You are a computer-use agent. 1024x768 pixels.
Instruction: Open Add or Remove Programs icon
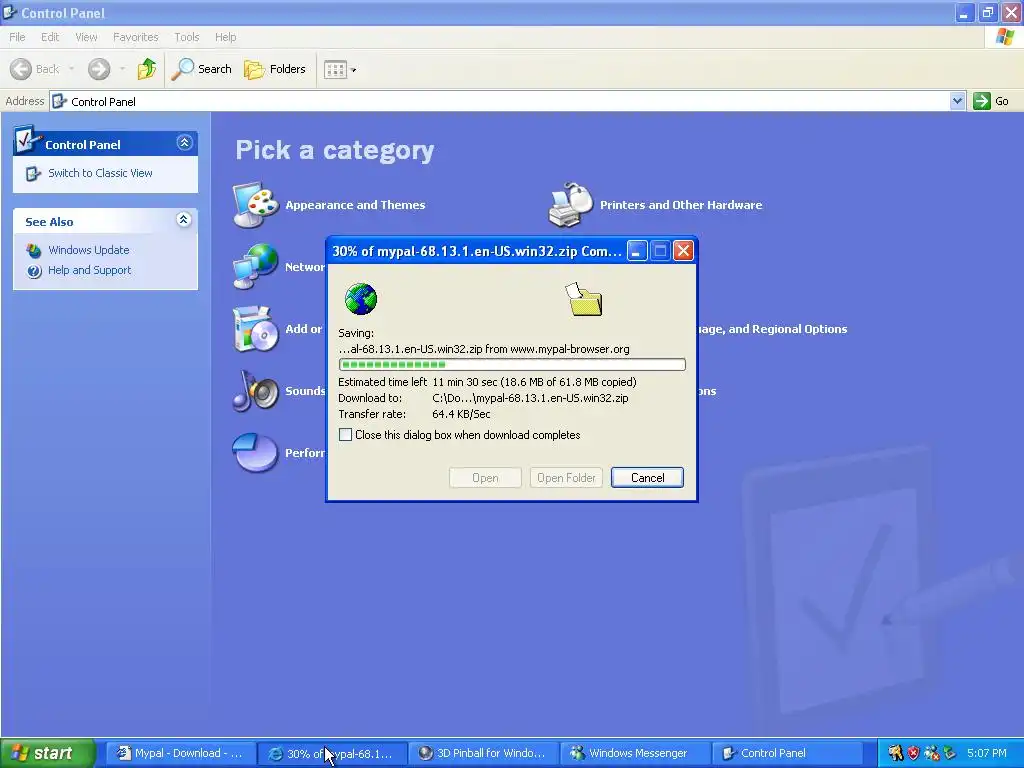[255, 328]
